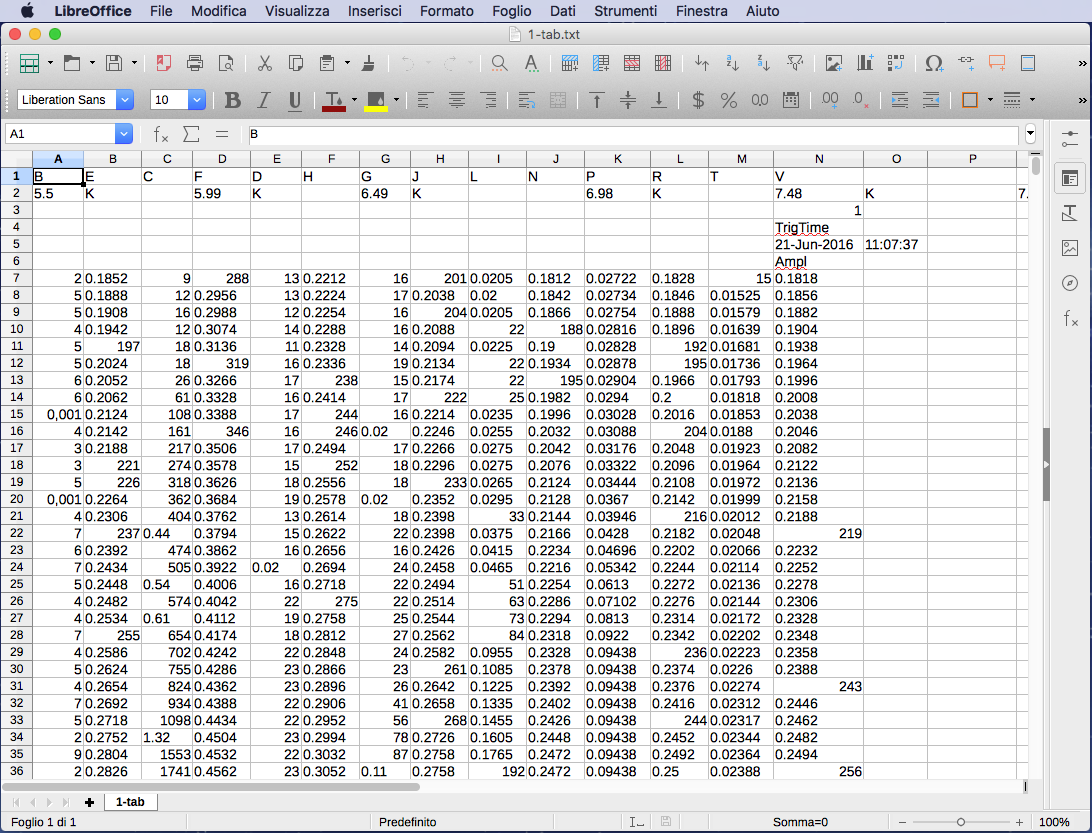The image size is (1092, 833).
Task: Toggle bold formatting
Action: (233, 100)
